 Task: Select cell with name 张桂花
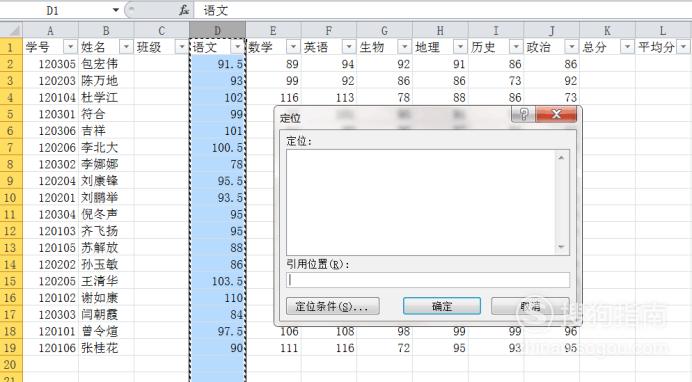pyautogui.click(x=106, y=348)
